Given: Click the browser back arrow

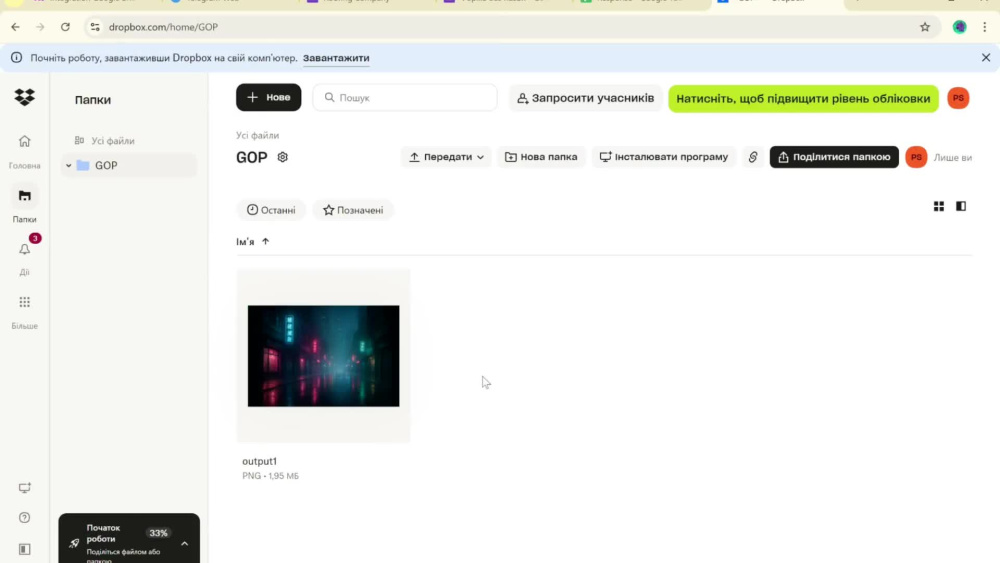Looking at the screenshot, I should (15, 27).
